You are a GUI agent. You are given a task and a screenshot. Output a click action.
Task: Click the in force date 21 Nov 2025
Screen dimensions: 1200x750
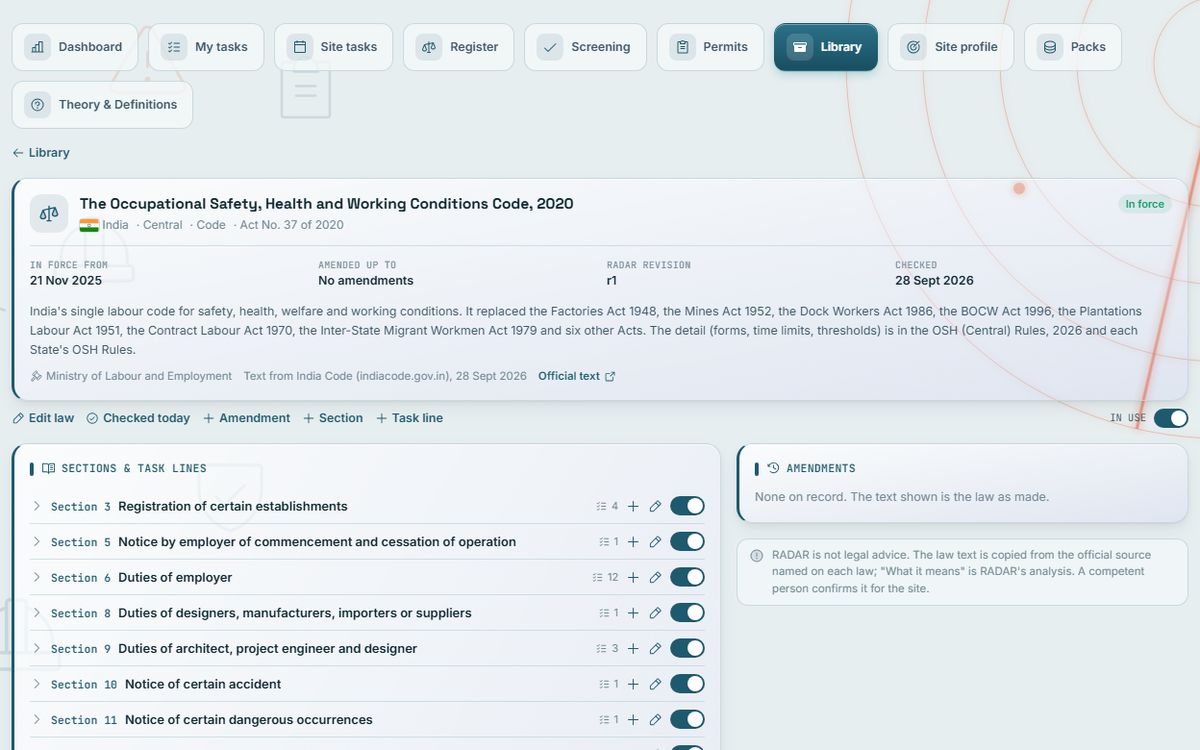(x=66, y=281)
